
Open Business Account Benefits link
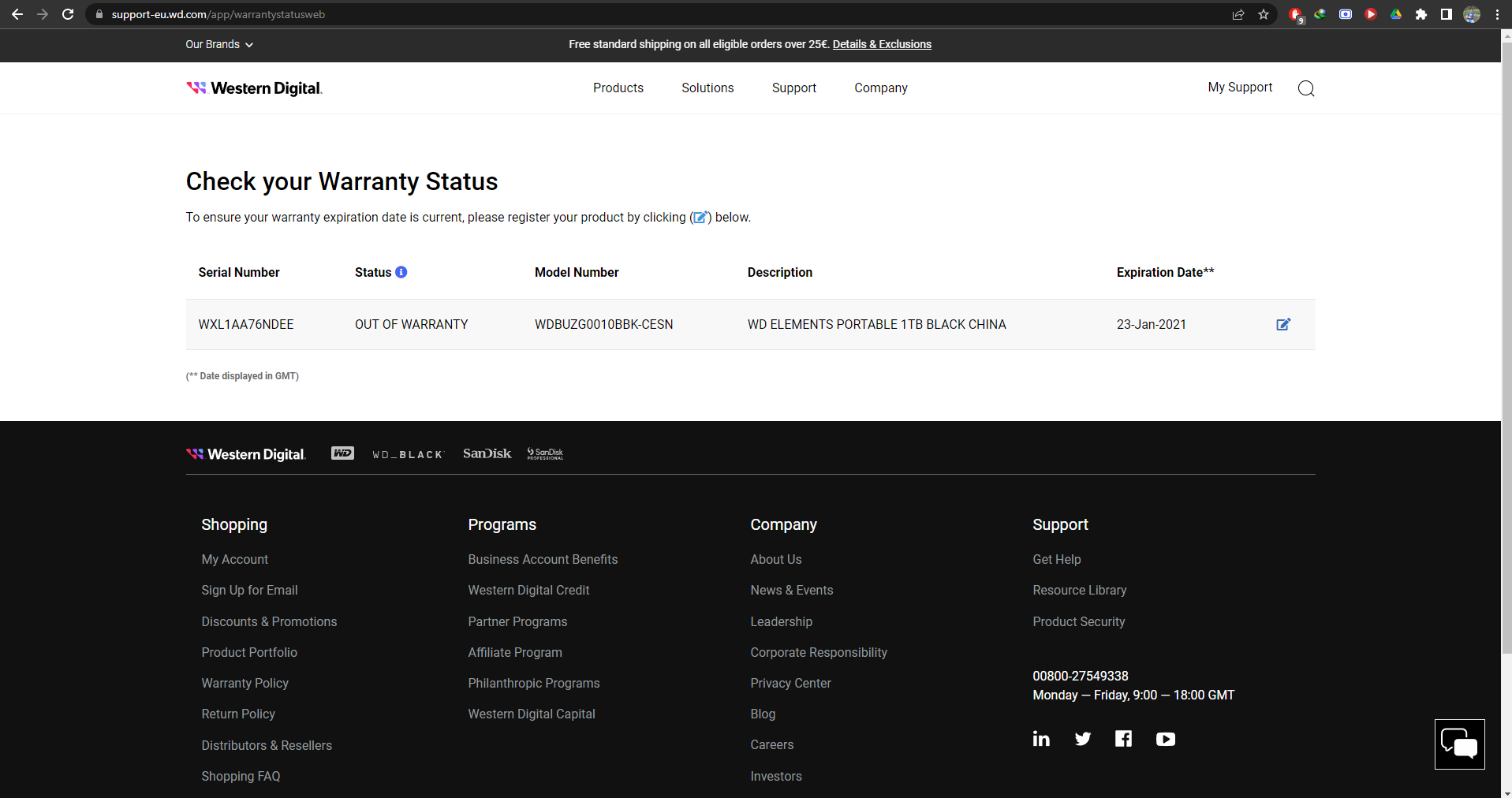click(x=543, y=559)
